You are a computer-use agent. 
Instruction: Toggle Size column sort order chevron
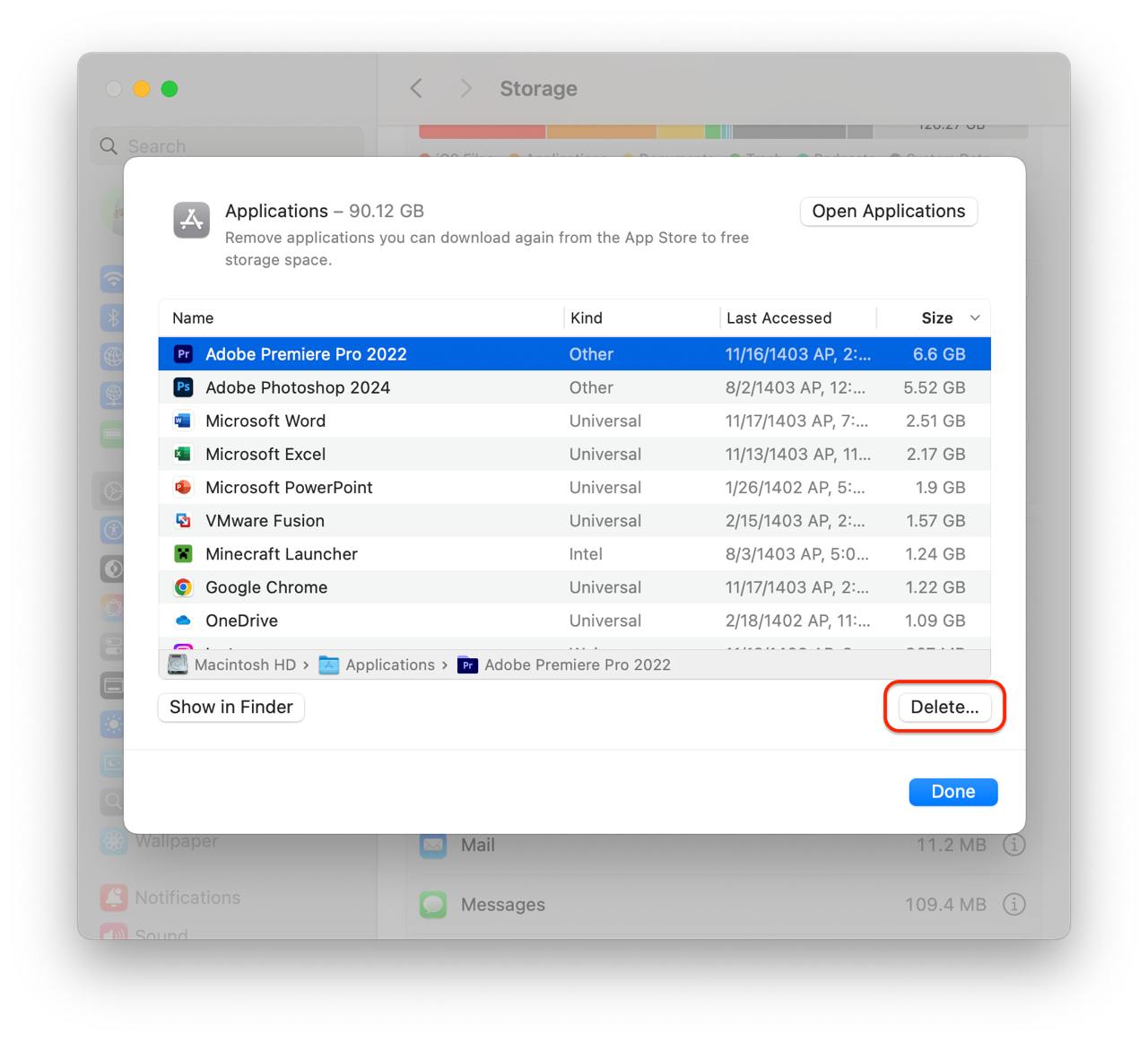pyautogui.click(x=975, y=318)
